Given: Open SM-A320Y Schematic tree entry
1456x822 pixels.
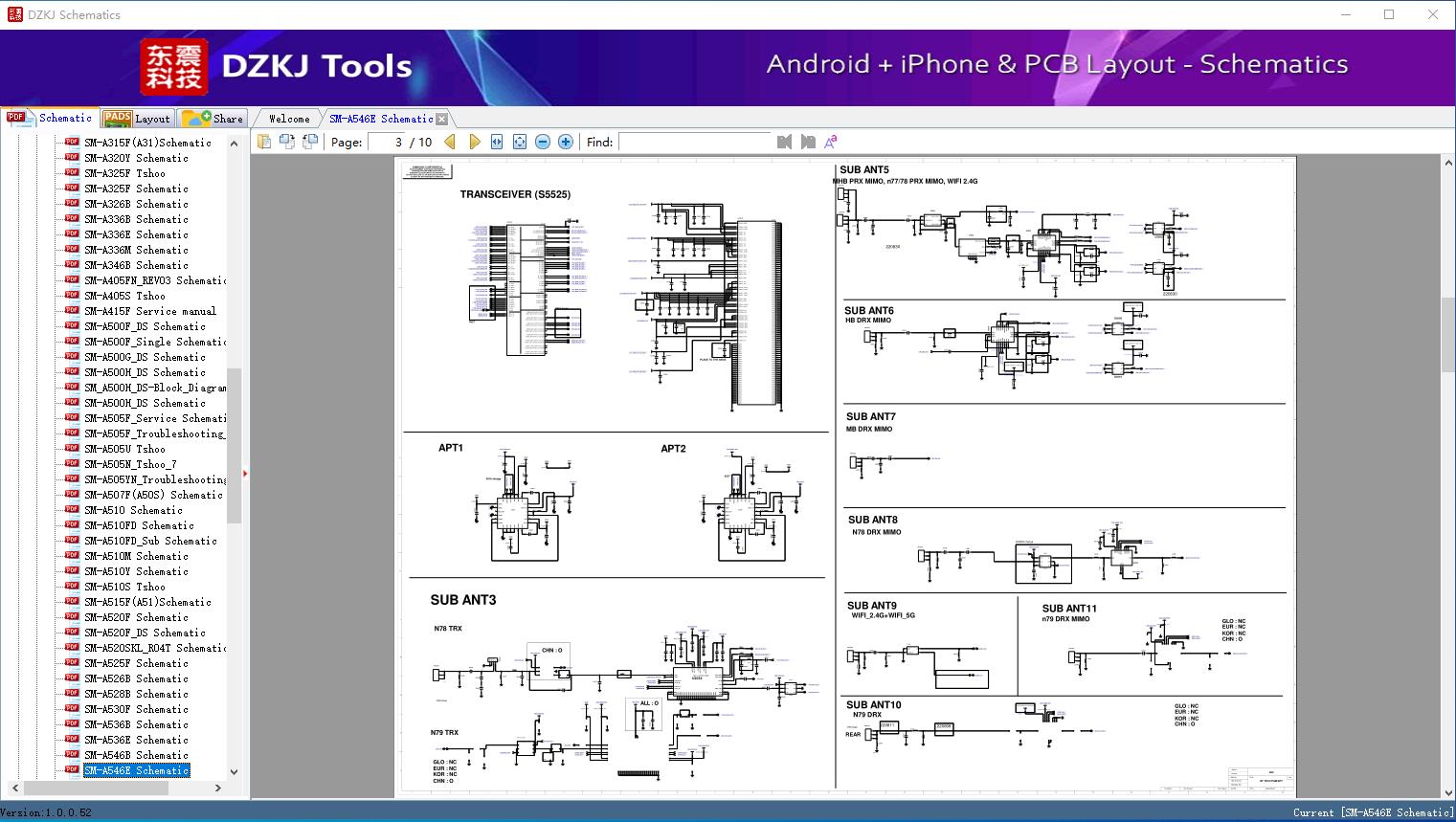Looking at the screenshot, I should 136,158.
